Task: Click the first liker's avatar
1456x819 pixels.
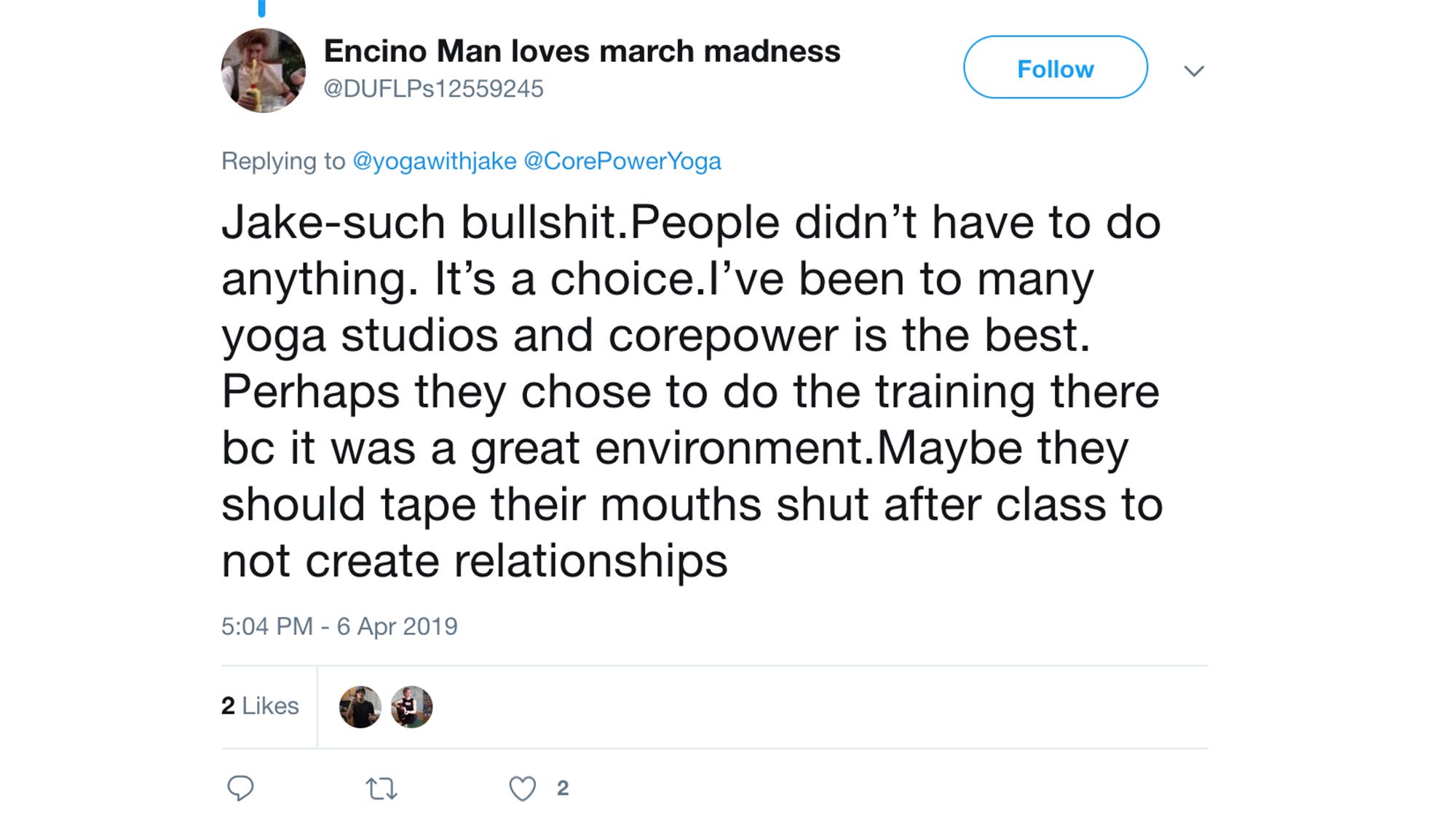Action: (x=360, y=707)
